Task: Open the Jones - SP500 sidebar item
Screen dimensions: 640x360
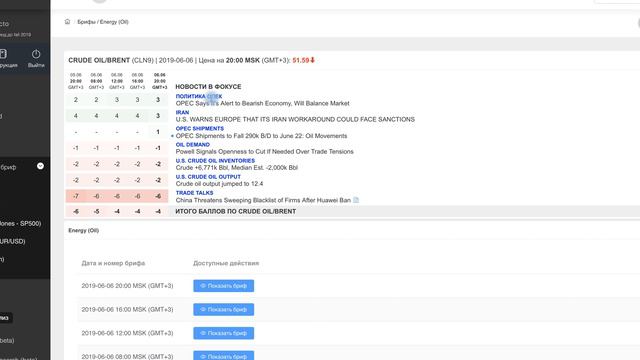Action: [x=20, y=223]
